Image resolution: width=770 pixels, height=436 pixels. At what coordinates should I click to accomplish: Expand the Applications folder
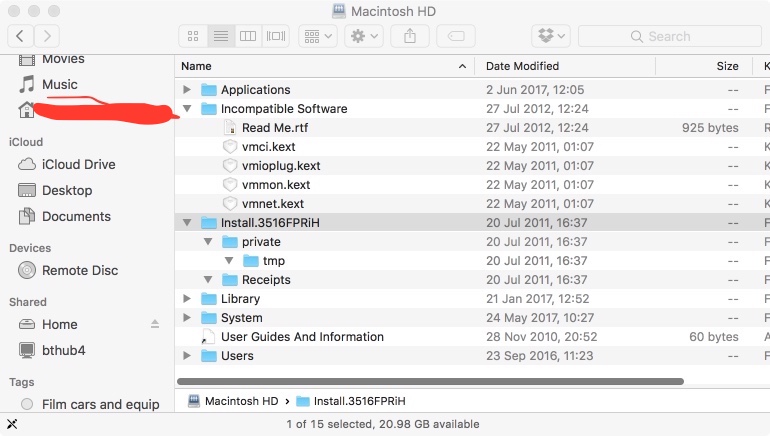click(x=187, y=89)
